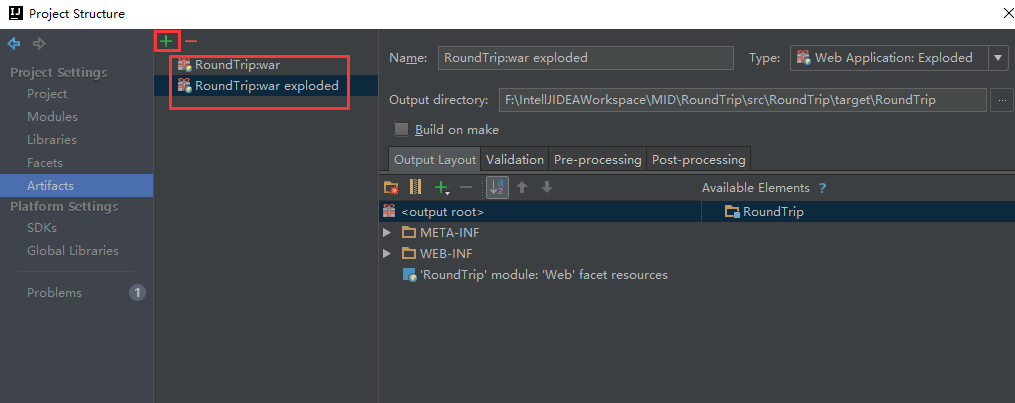Open Global Libraries settings
The image size is (1015, 403).
(x=73, y=250)
